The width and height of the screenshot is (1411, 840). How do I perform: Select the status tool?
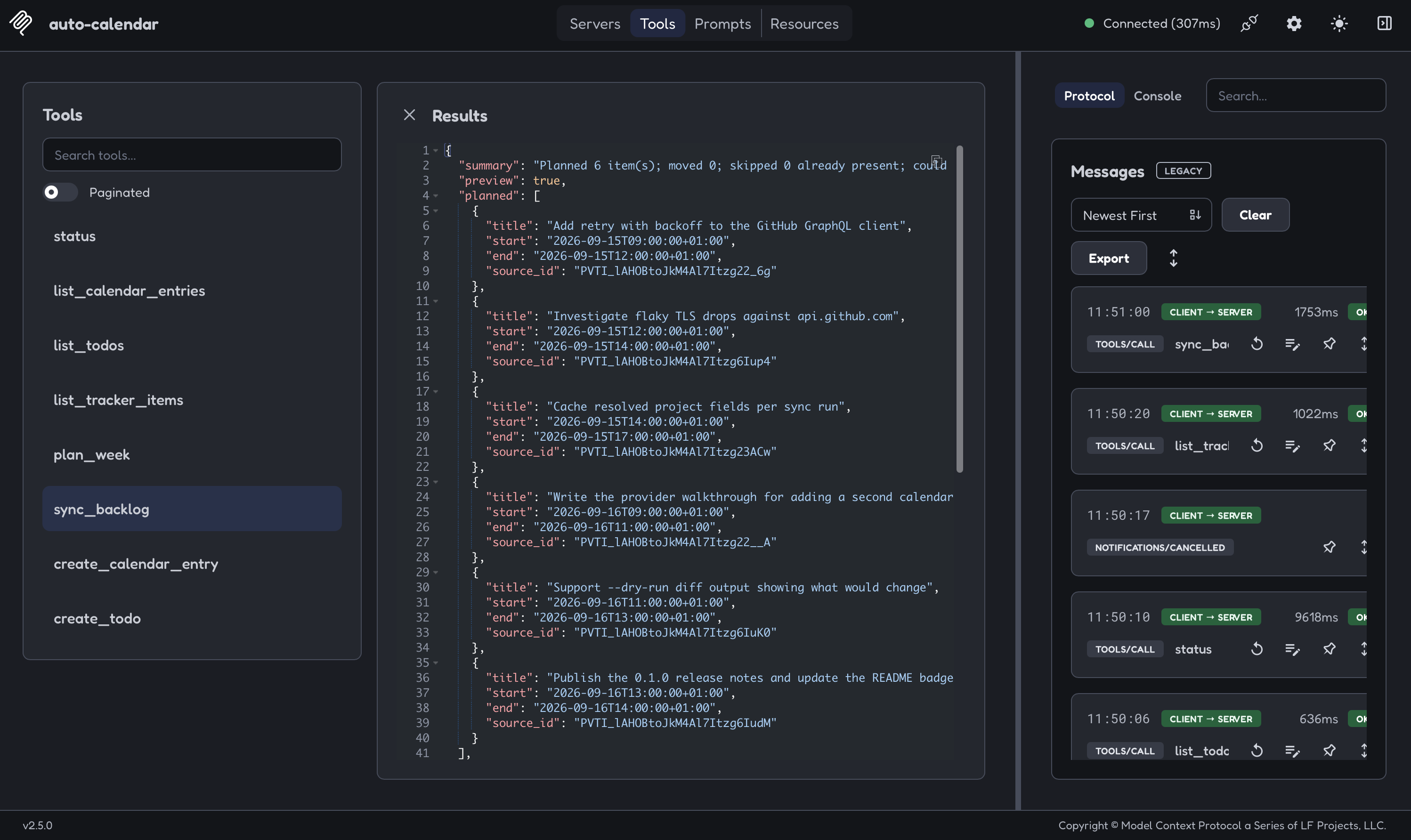pyautogui.click(x=192, y=236)
